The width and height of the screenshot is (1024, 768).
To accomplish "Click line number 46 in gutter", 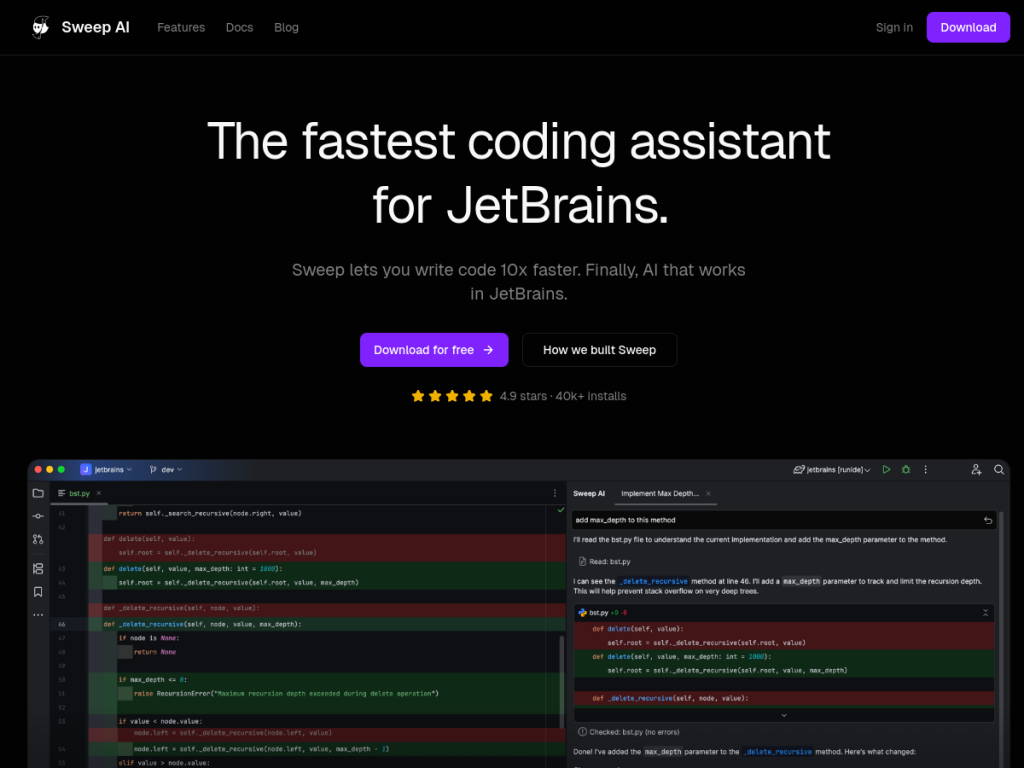I will click(x=62, y=624).
